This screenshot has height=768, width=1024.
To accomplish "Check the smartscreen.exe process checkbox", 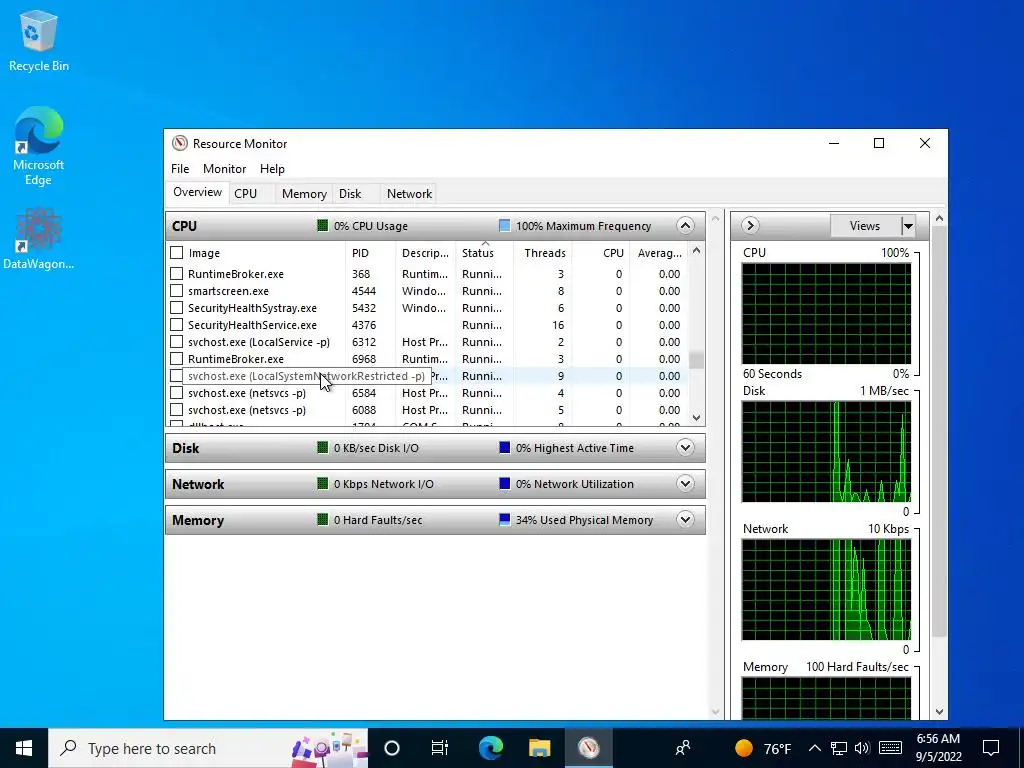I will pos(176,291).
